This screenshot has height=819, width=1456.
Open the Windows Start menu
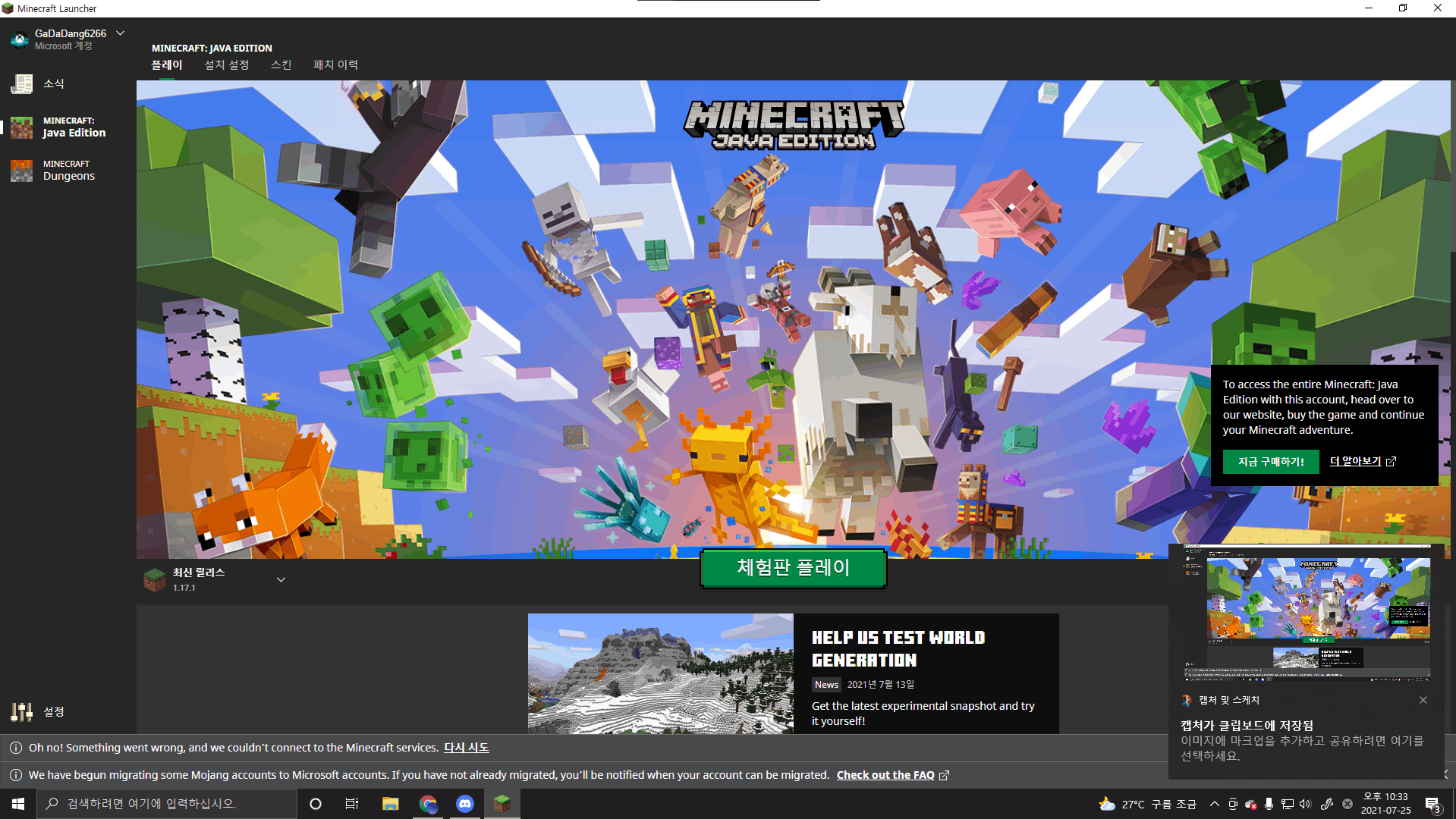click(x=18, y=804)
